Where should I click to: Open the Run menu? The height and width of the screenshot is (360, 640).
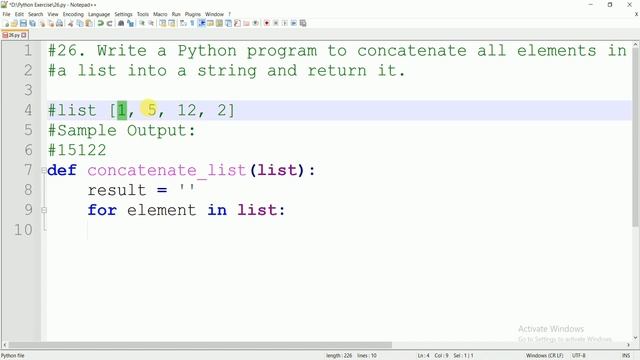tap(176, 14)
